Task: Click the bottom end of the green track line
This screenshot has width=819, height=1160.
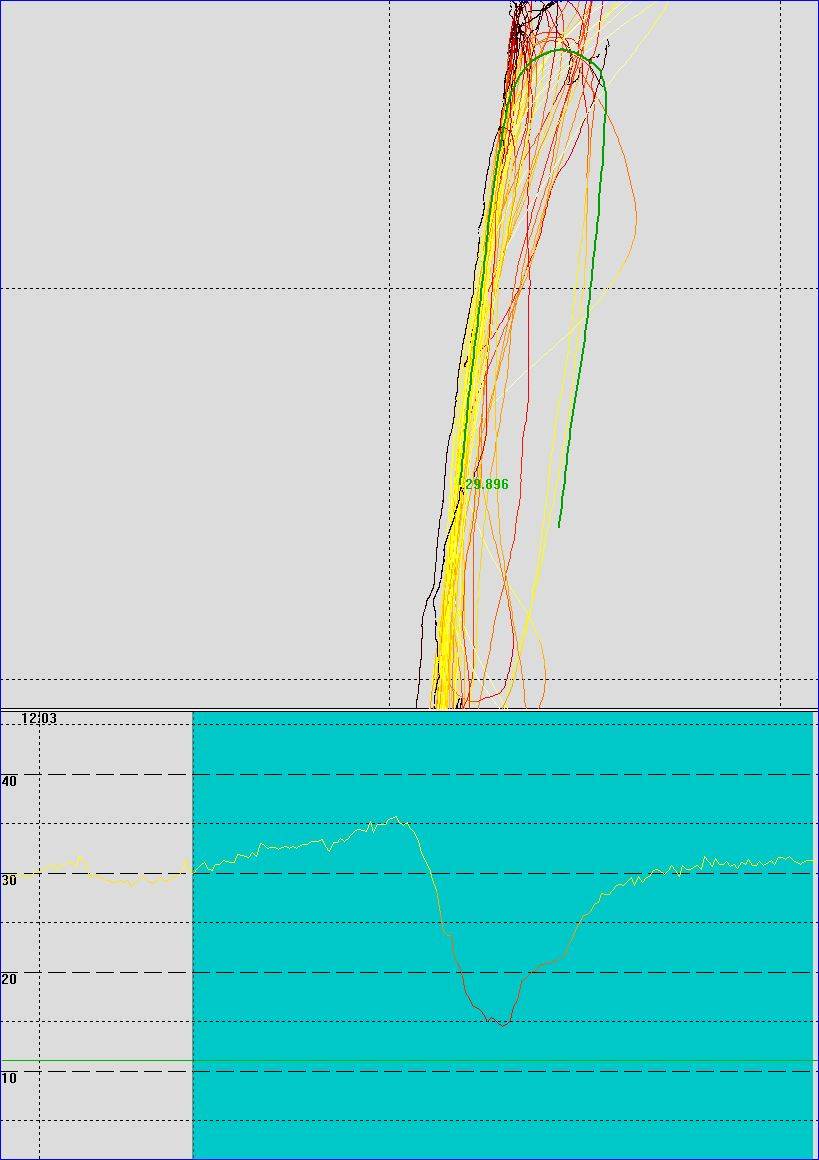Action: (559, 525)
